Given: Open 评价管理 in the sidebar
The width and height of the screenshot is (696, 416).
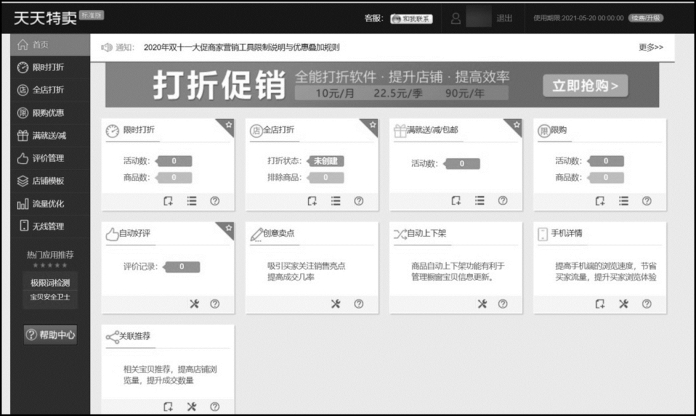Looking at the screenshot, I should (x=50, y=158).
